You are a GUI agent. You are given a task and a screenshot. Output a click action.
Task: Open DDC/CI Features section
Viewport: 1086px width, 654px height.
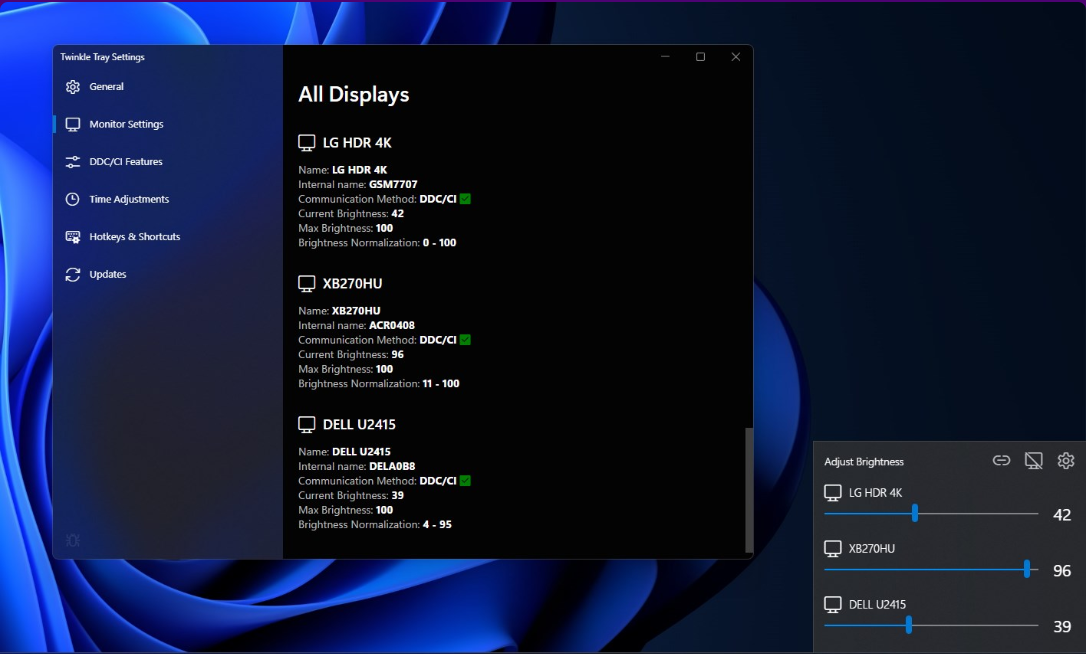coord(168,161)
